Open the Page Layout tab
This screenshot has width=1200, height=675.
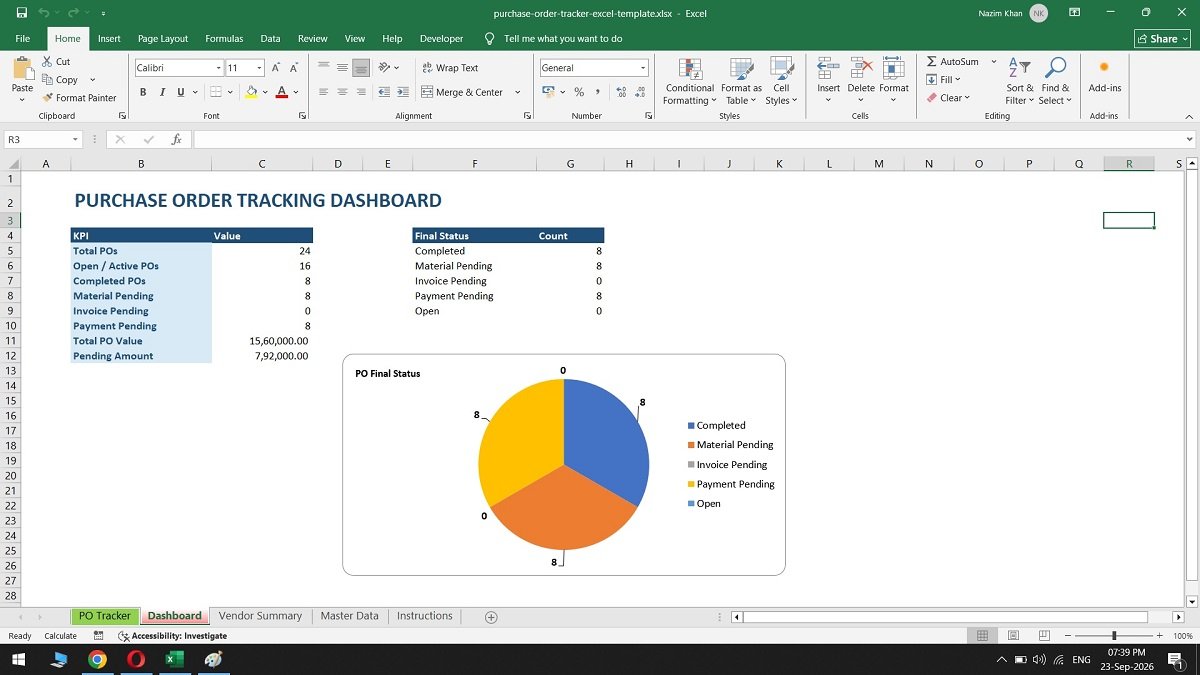click(163, 39)
